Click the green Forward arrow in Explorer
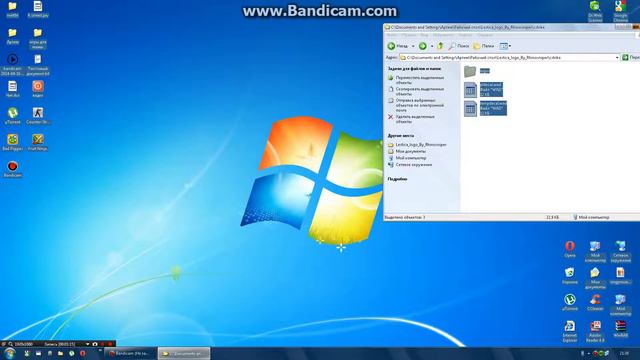Viewport: 640px width, 360px height. click(423, 46)
